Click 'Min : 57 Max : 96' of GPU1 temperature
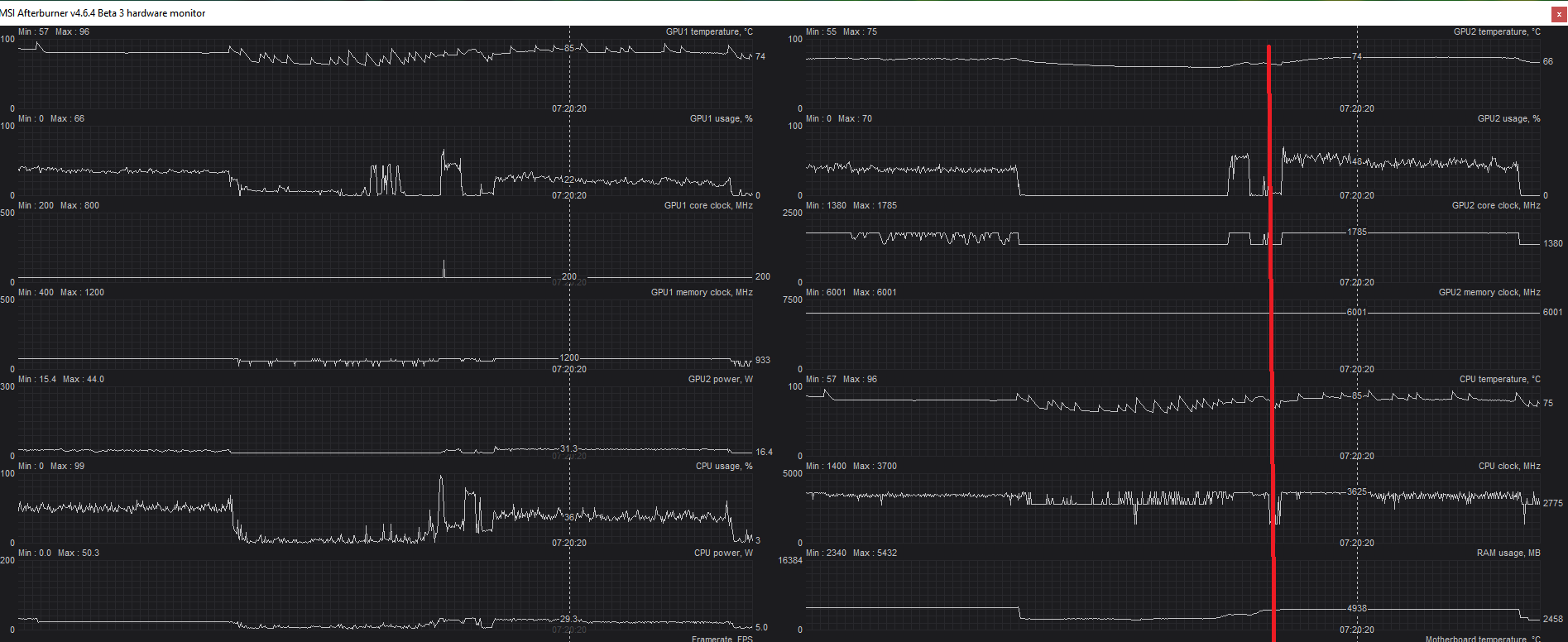 pos(54,31)
